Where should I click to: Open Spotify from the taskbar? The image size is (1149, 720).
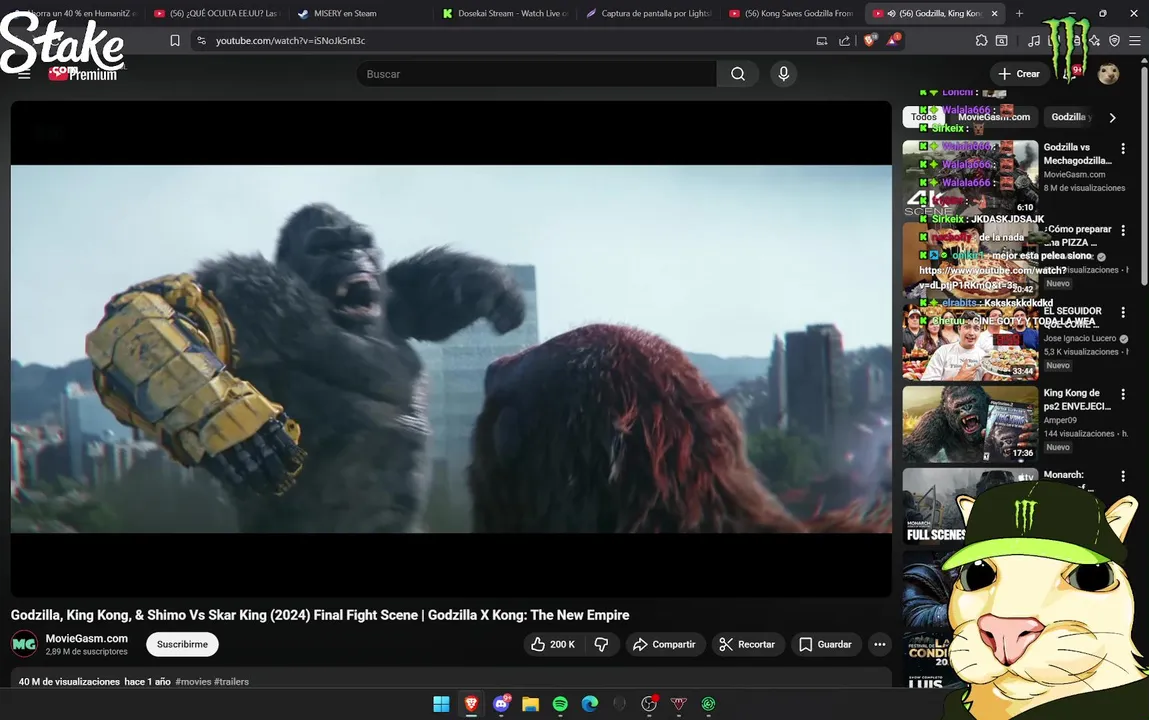(560, 704)
